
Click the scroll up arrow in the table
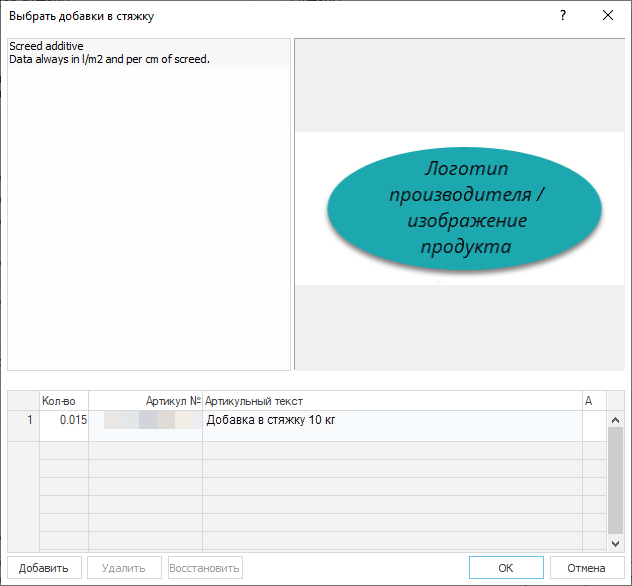click(615, 420)
